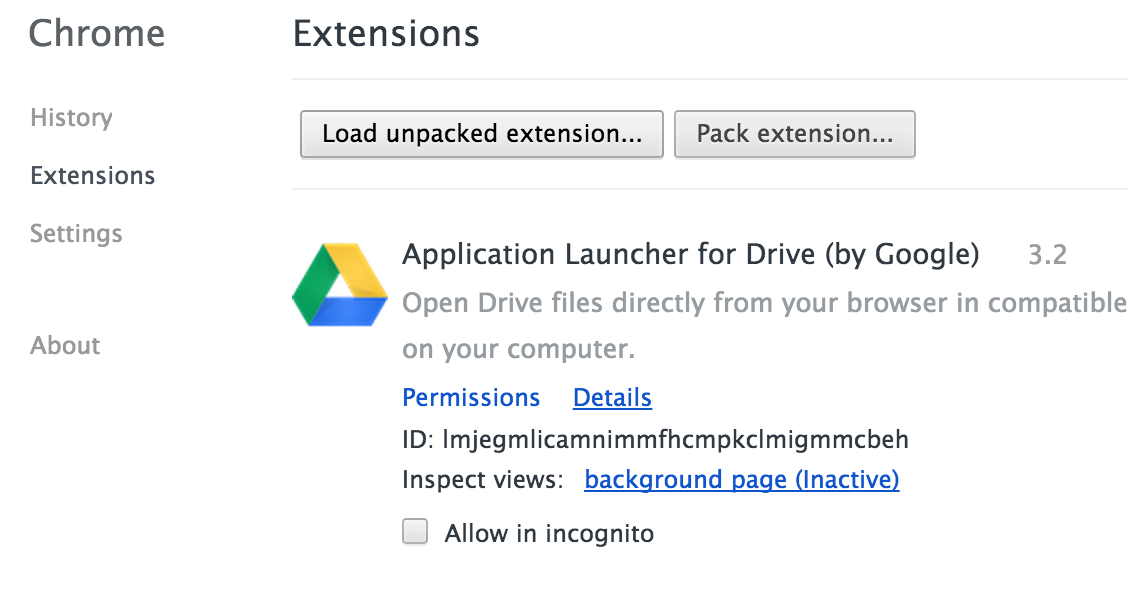Open the History page in sidebar

click(x=71, y=118)
